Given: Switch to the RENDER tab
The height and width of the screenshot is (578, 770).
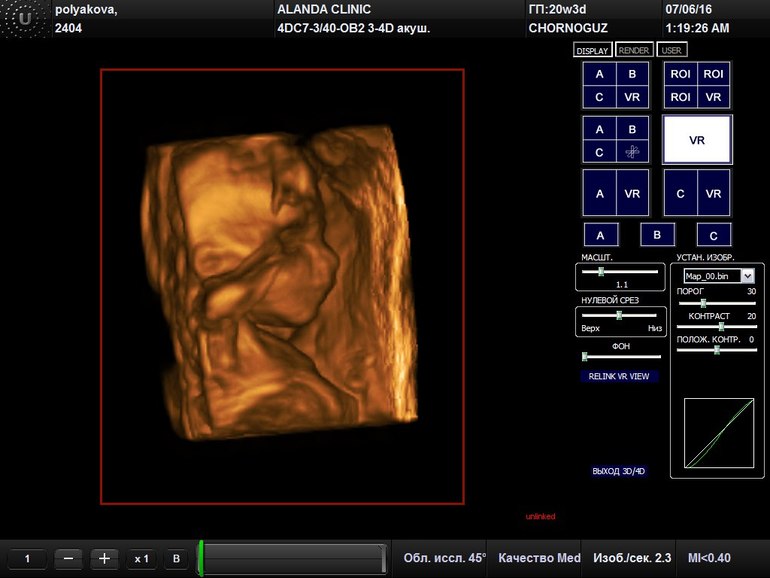Looking at the screenshot, I should (634, 50).
